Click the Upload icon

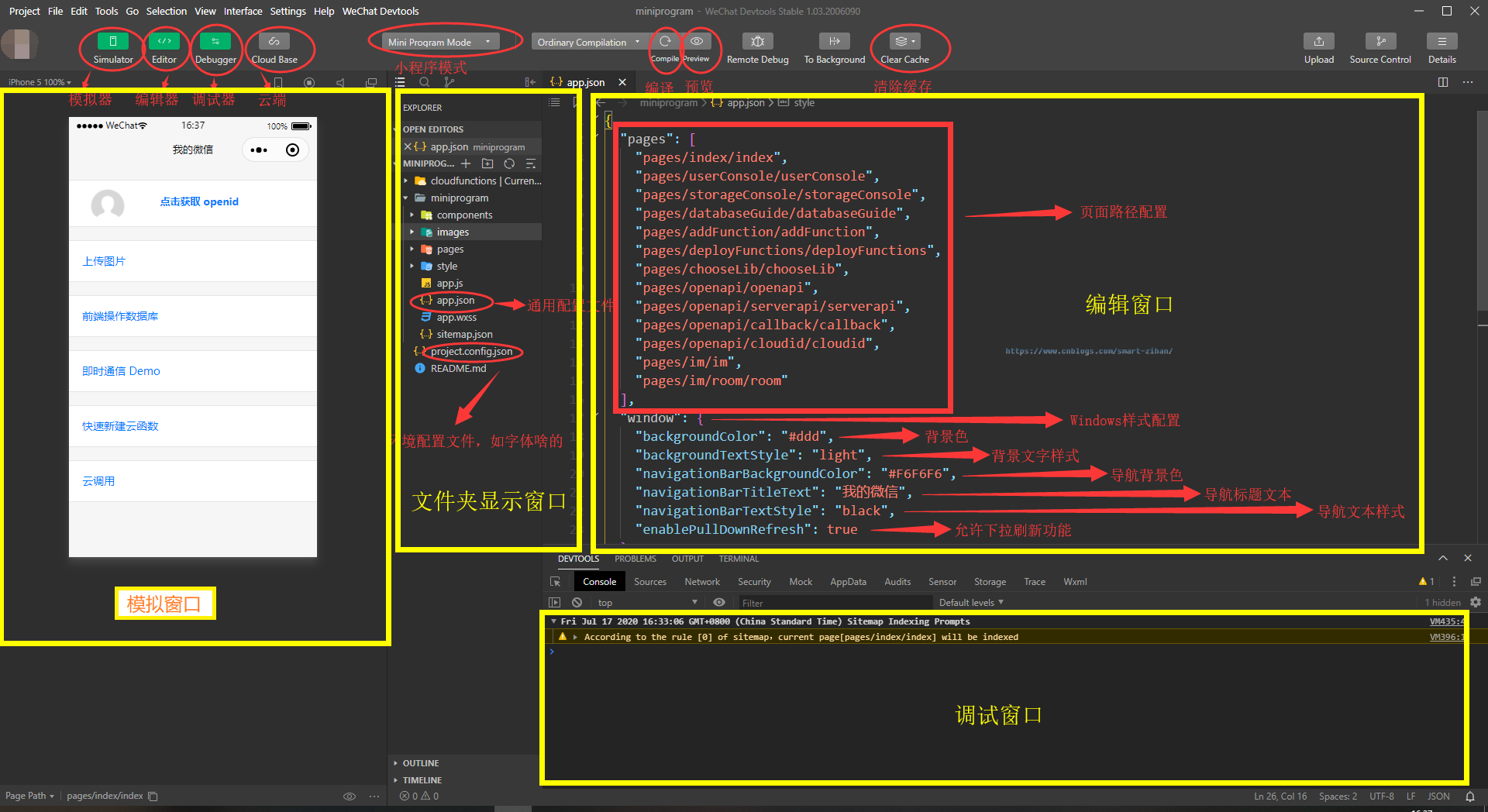pos(1318,42)
